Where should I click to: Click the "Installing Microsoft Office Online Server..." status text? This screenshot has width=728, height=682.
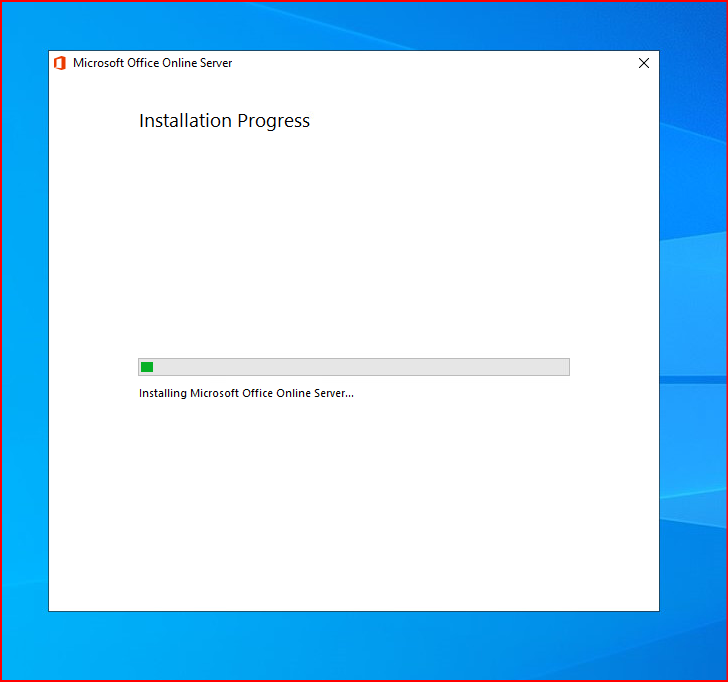(x=246, y=393)
